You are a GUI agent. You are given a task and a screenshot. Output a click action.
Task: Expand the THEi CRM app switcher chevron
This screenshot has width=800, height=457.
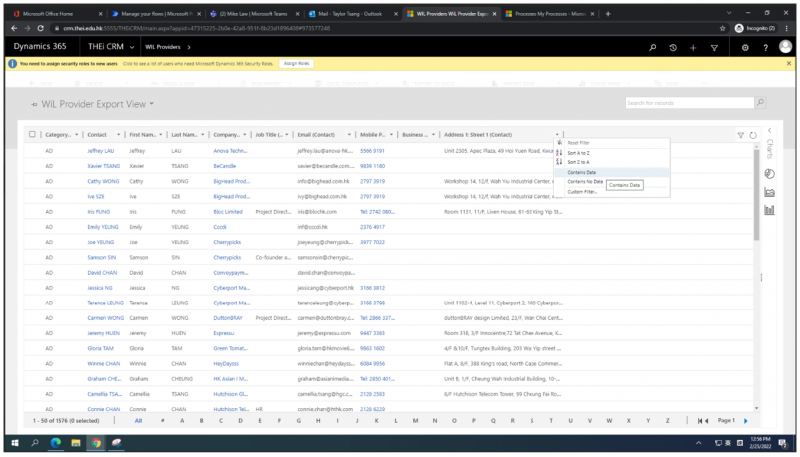point(132,47)
